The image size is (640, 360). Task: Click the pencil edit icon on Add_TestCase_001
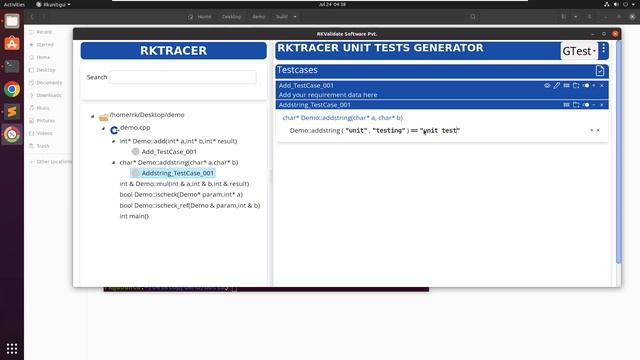point(557,85)
